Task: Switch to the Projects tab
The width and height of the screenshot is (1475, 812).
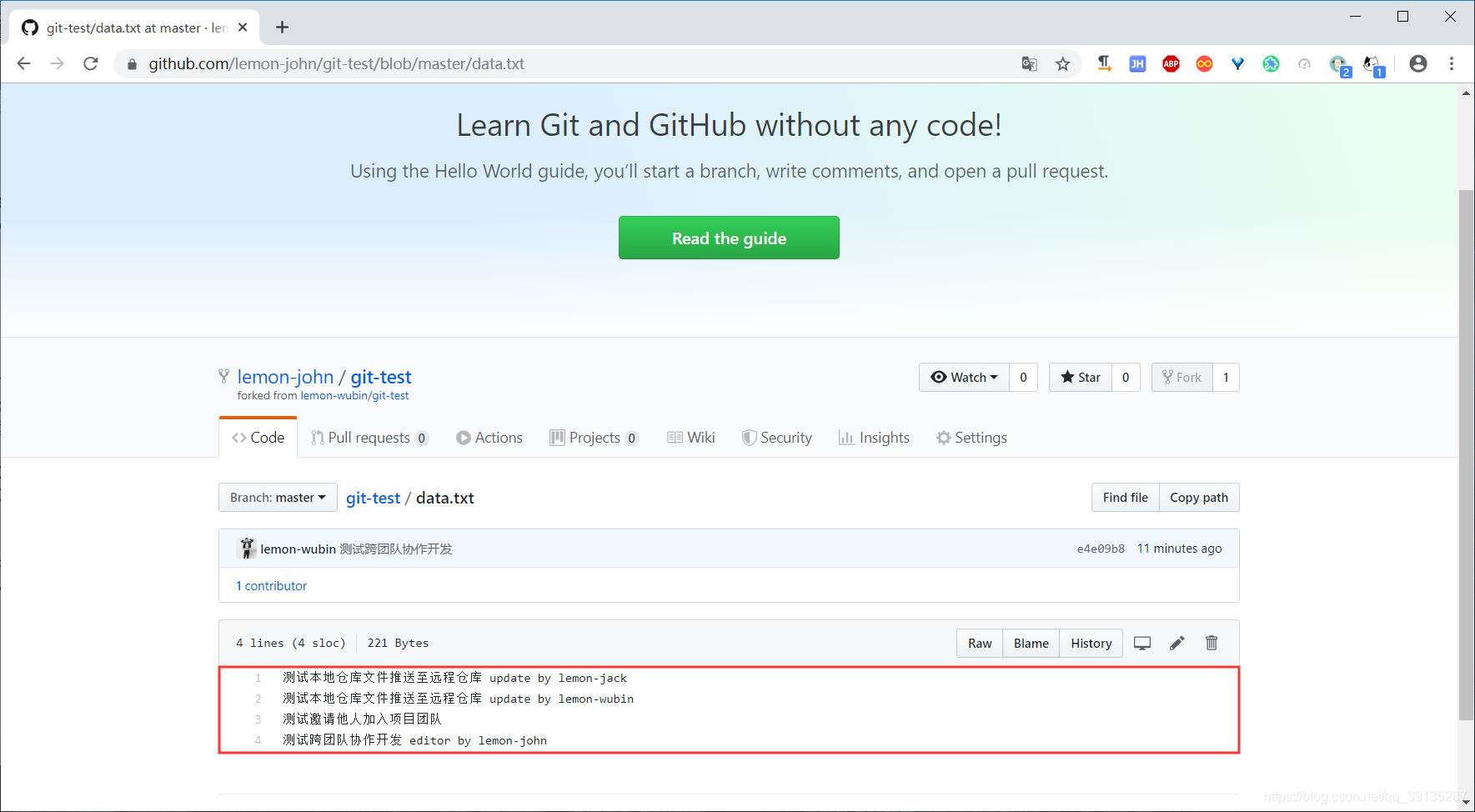Action: point(595,438)
